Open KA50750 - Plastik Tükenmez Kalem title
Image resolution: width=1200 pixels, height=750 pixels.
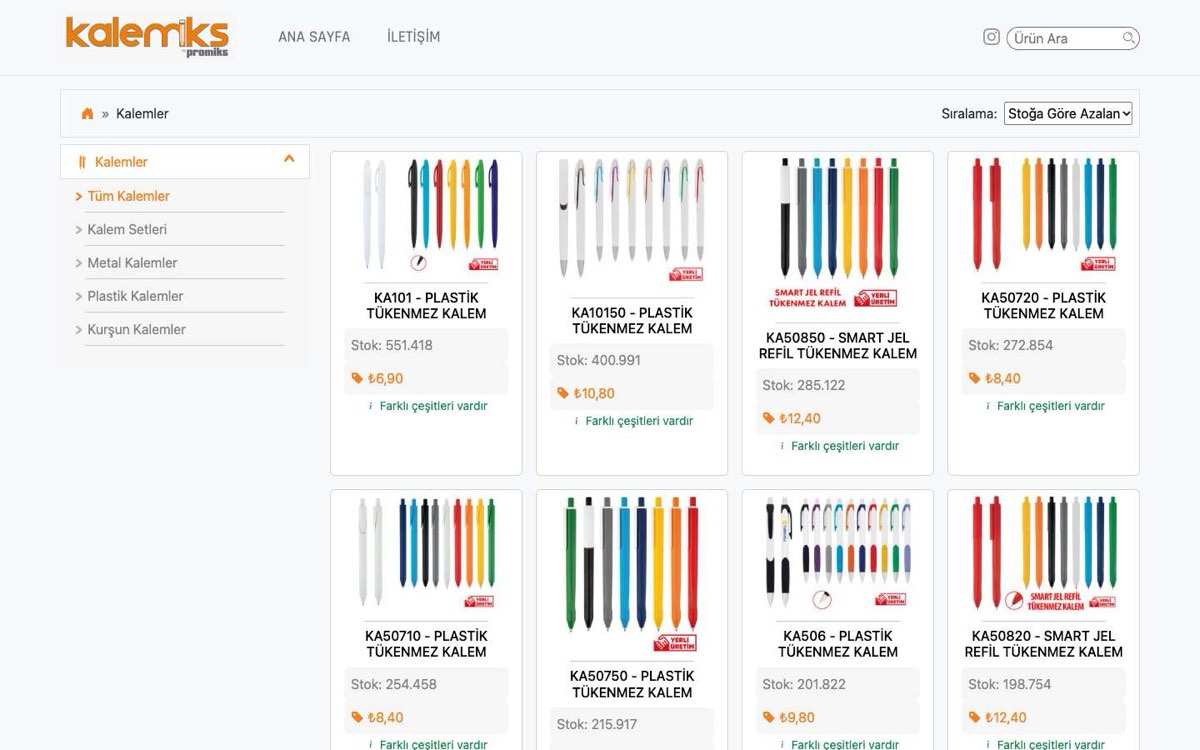coord(632,684)
